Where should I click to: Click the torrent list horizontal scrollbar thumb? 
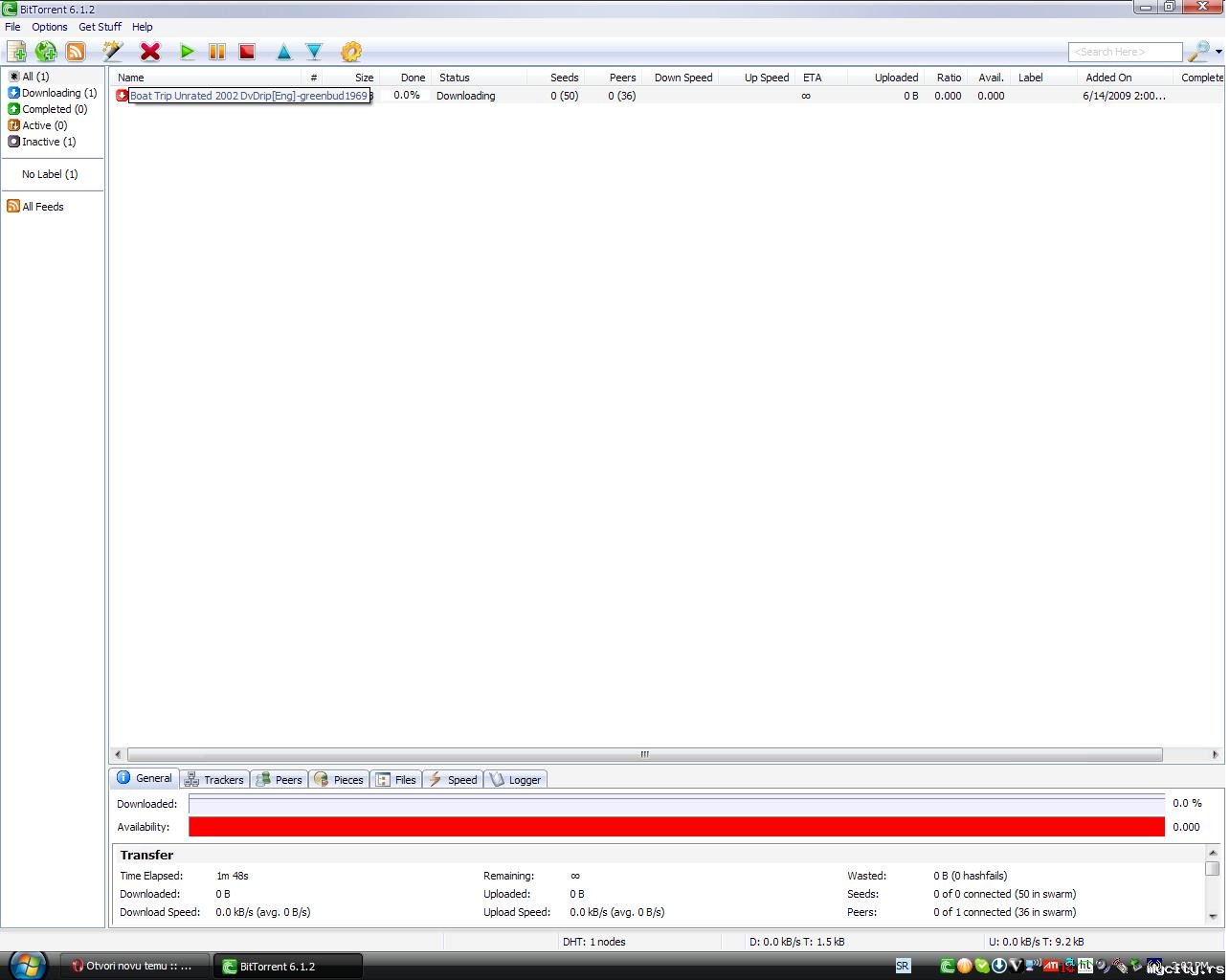pyautogui.click(x=645, y=754)
